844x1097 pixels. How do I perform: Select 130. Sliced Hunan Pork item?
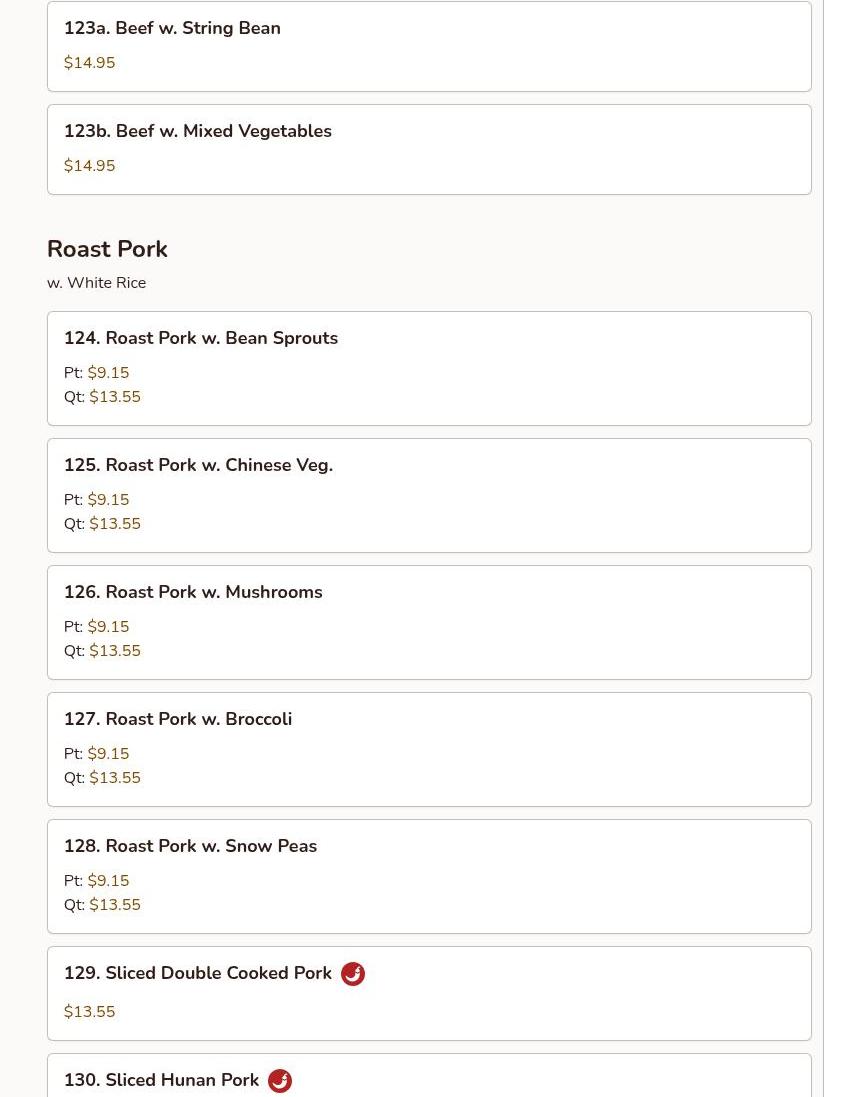coord(161,1080)
